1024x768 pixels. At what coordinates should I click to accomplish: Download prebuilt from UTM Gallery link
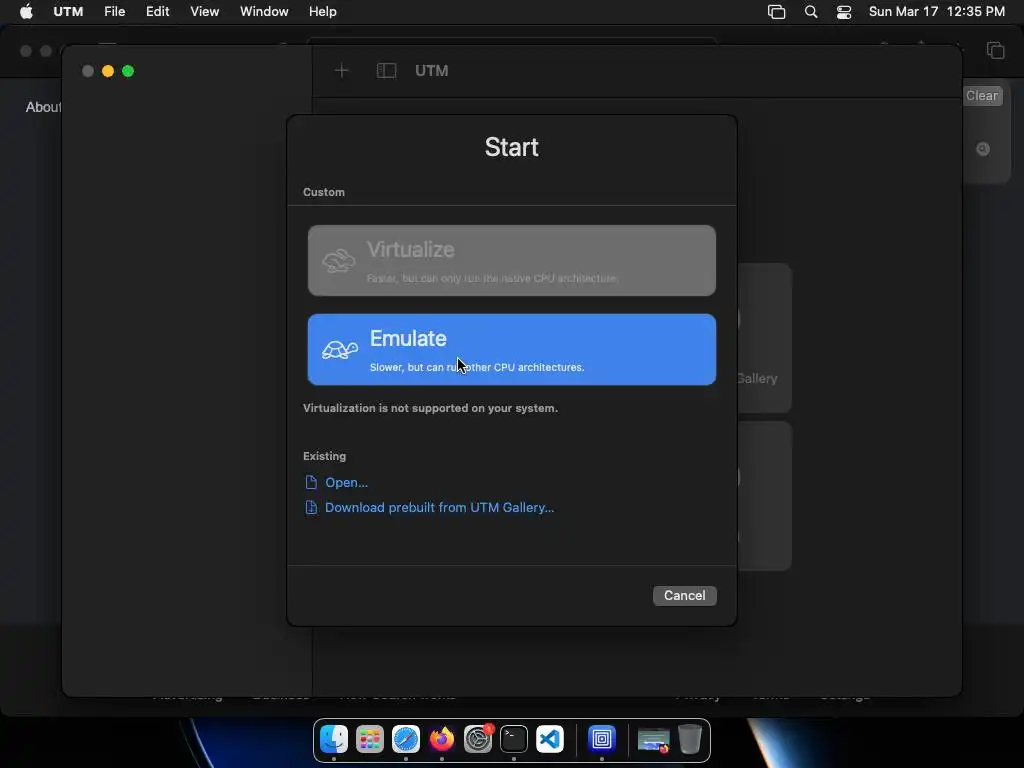[x=440, y=507]
